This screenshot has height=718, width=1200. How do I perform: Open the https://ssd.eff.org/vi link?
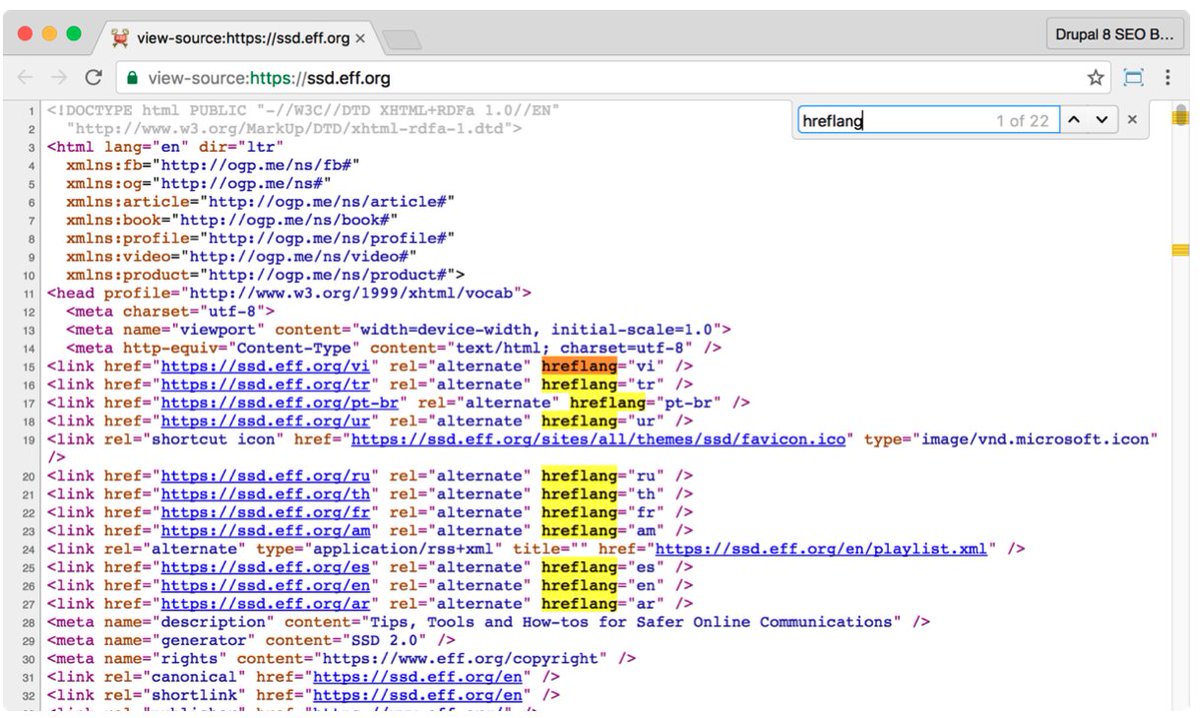tap(265, 366)
